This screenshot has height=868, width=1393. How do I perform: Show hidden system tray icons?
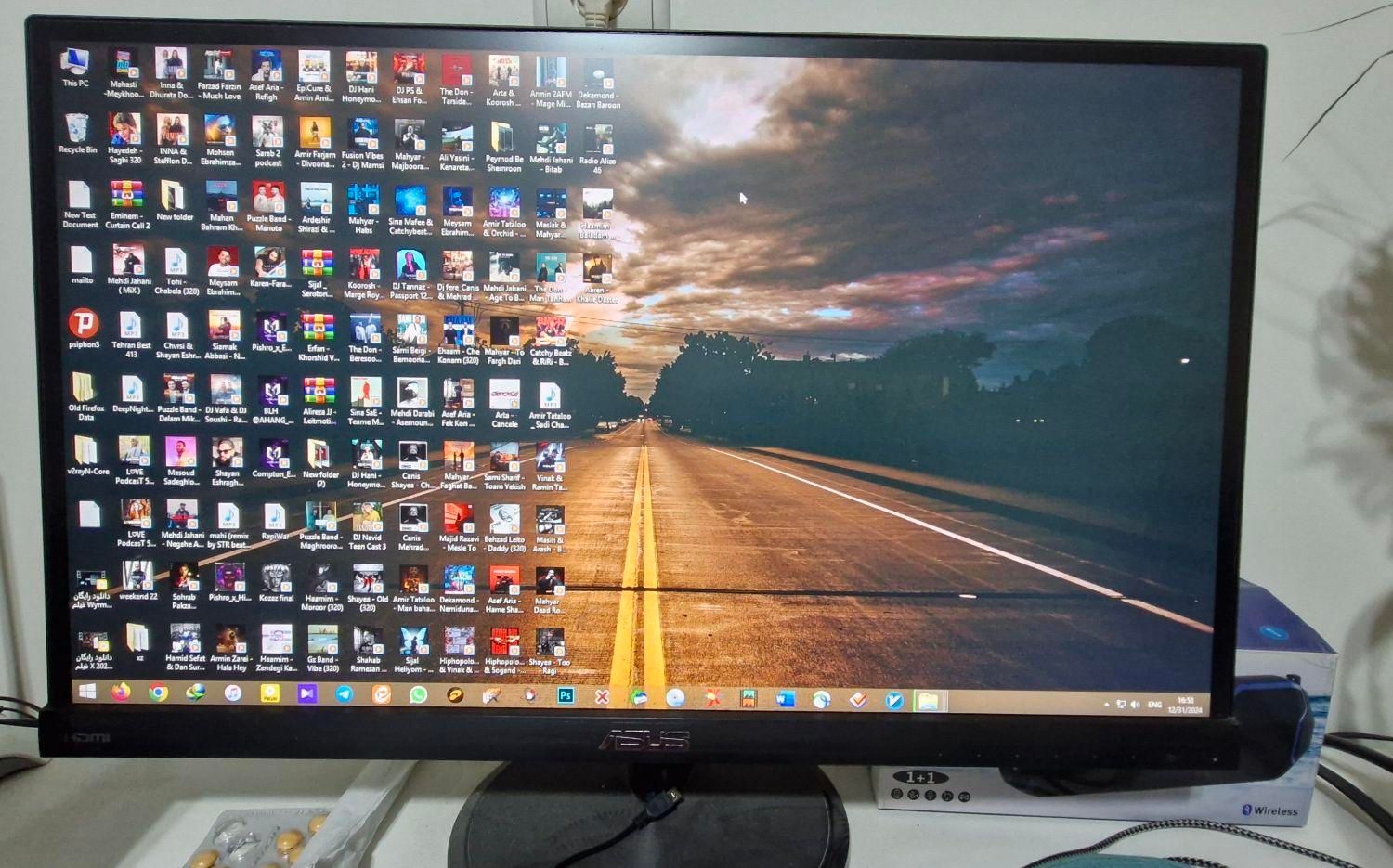[1106, 705]
